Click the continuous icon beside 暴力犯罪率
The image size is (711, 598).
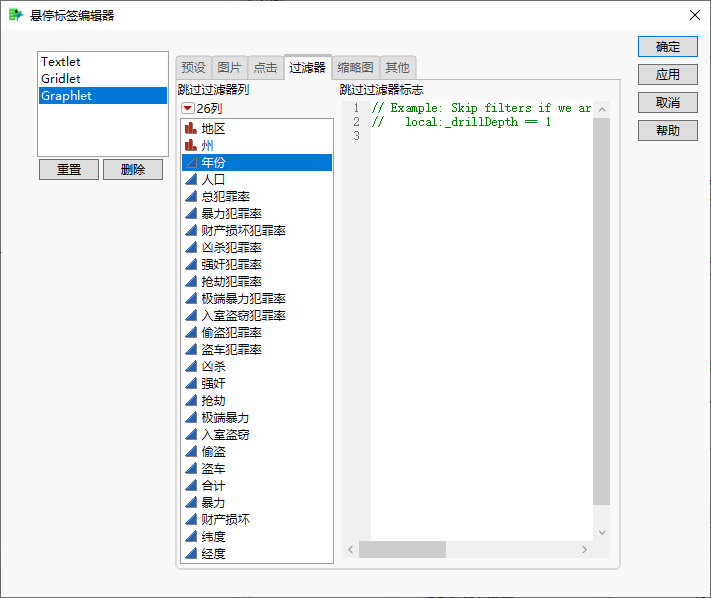191,214
